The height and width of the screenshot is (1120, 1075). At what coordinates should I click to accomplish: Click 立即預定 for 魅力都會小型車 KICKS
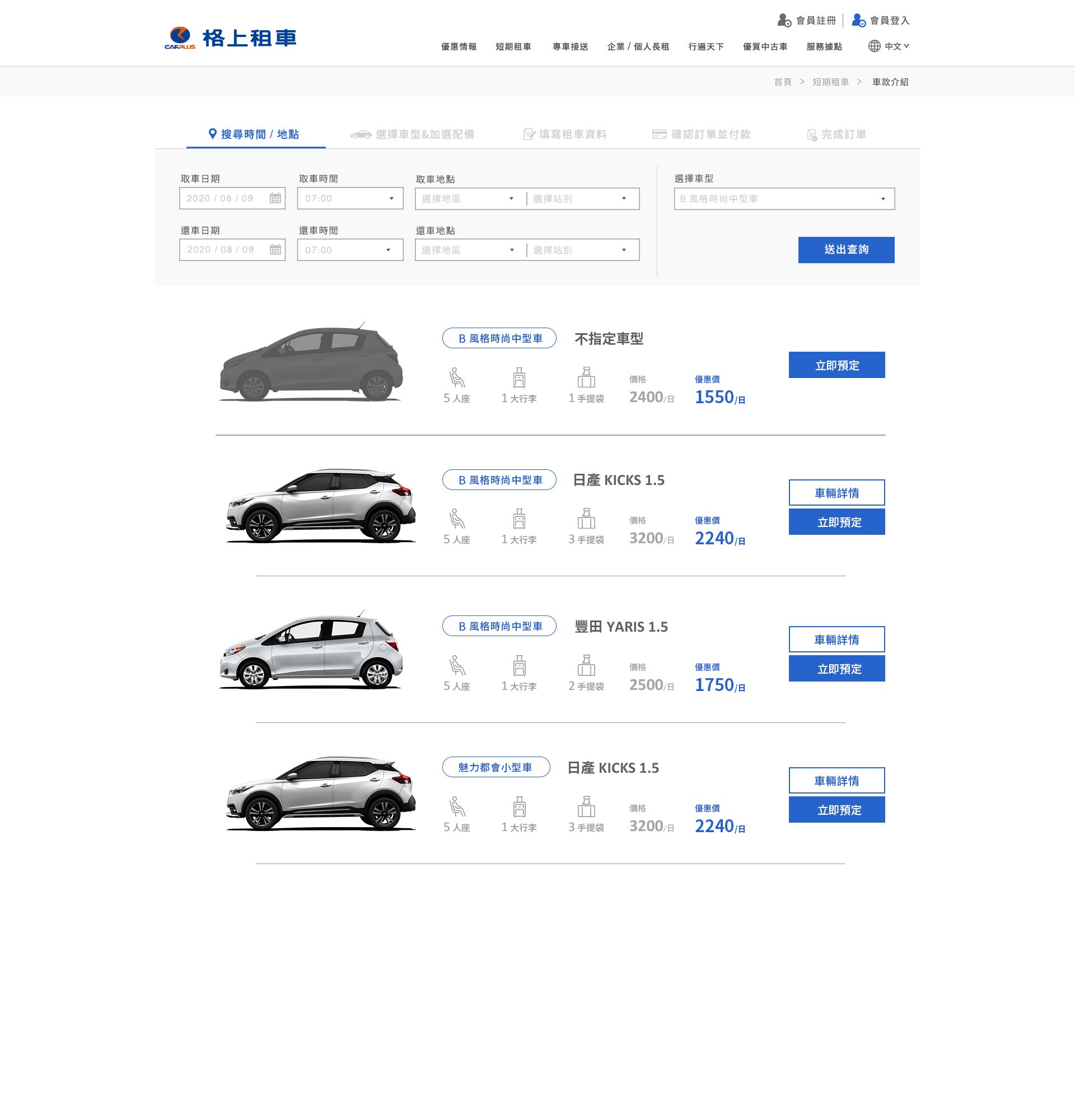837,810
